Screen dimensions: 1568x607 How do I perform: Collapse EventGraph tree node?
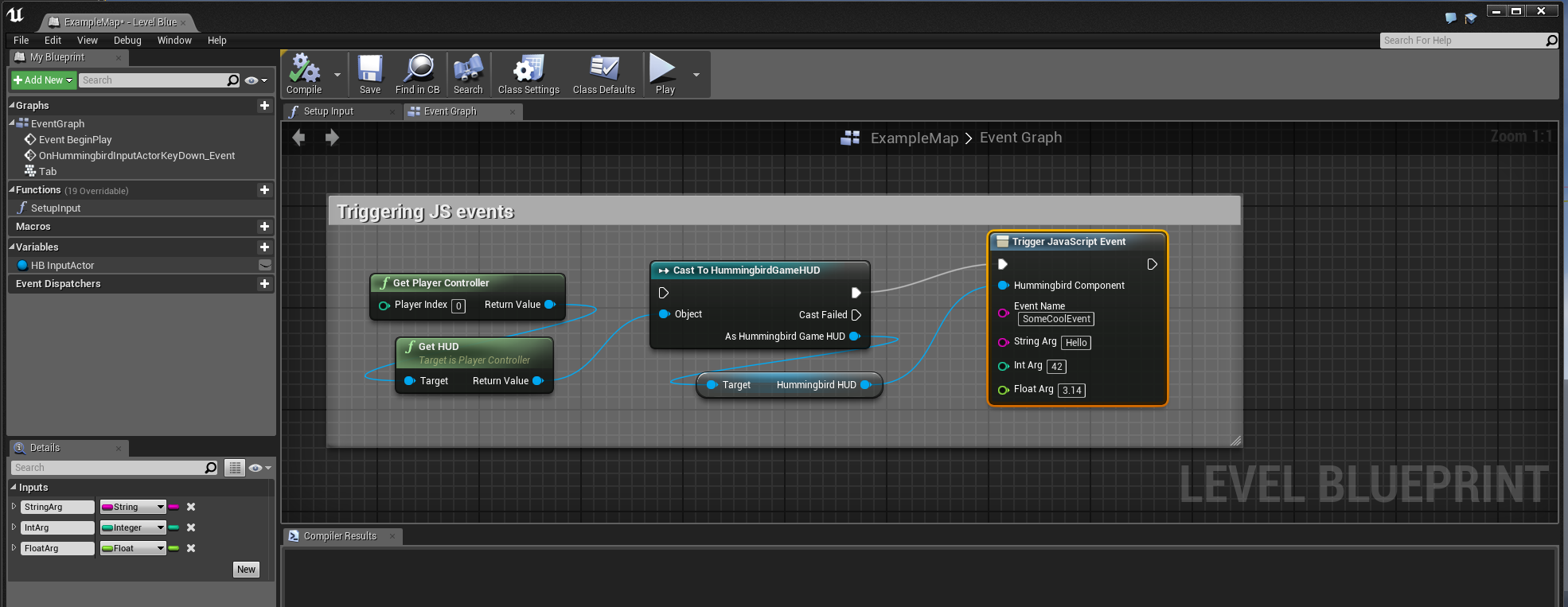(12, 123)
